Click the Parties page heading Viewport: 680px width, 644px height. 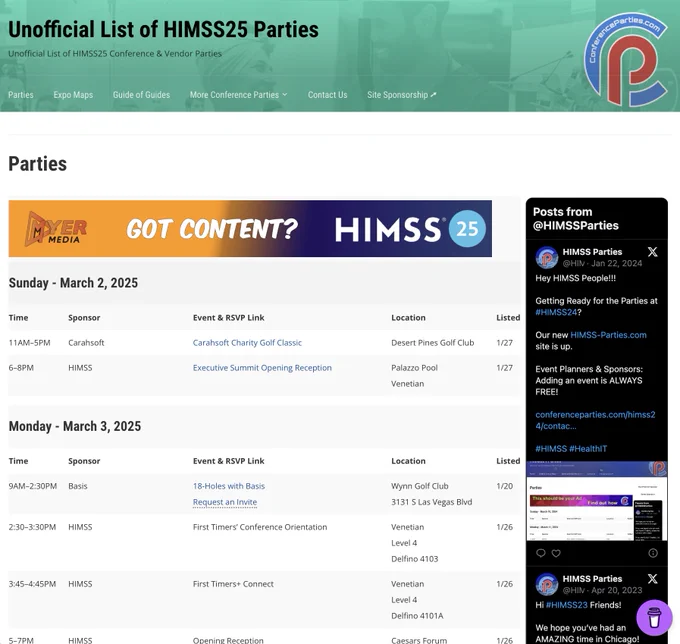pyautogui.click(x=38, y=164)
